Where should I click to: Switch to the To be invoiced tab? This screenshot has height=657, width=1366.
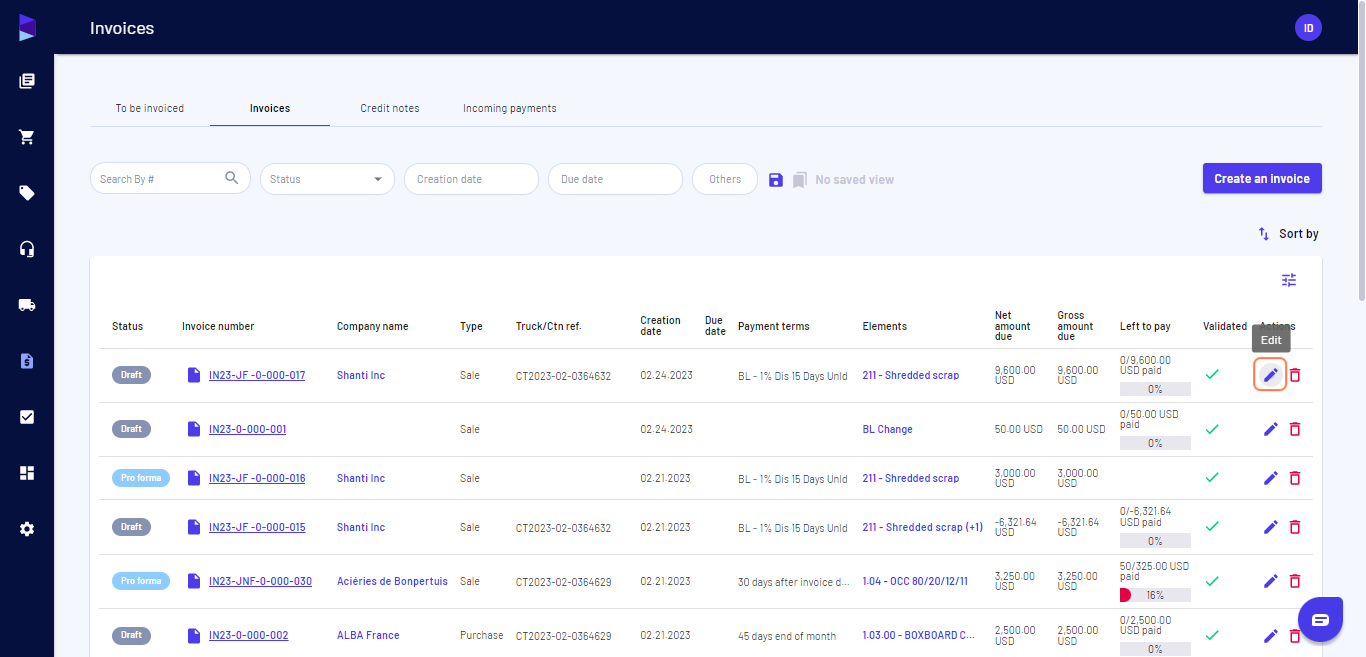pos(150,108)
